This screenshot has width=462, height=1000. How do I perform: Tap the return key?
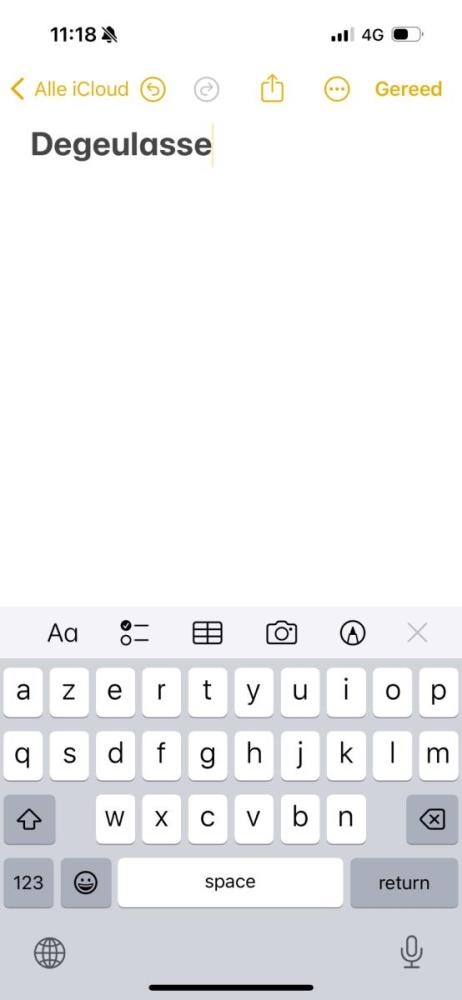point(404,883)
